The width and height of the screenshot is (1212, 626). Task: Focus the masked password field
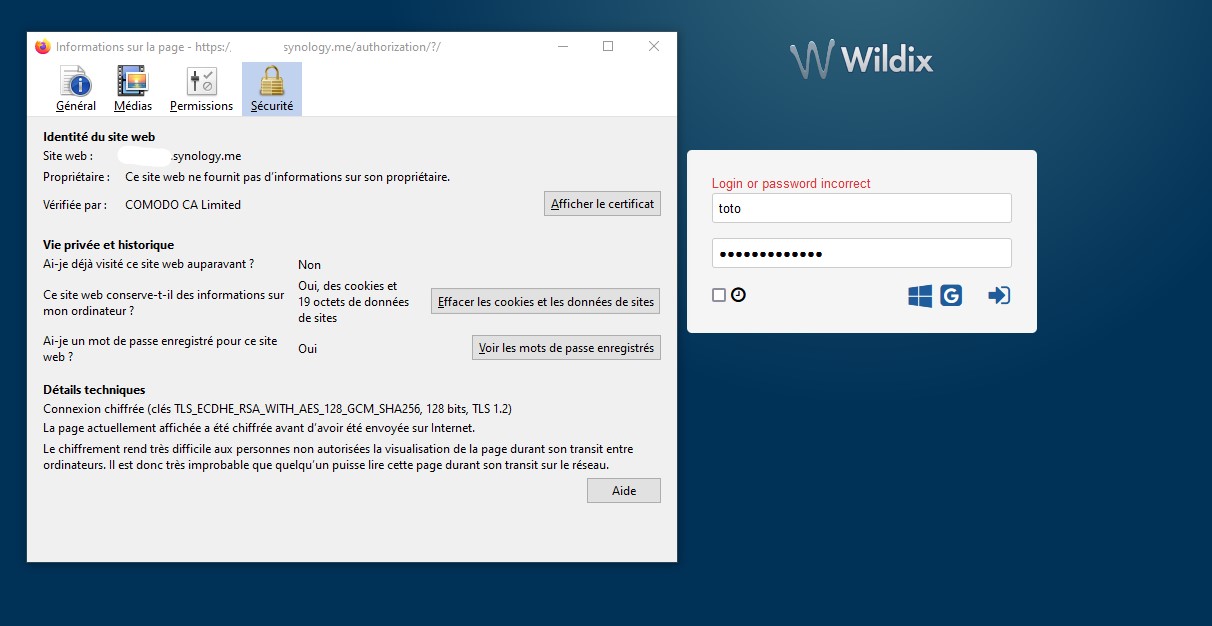[x=862, y=253]
